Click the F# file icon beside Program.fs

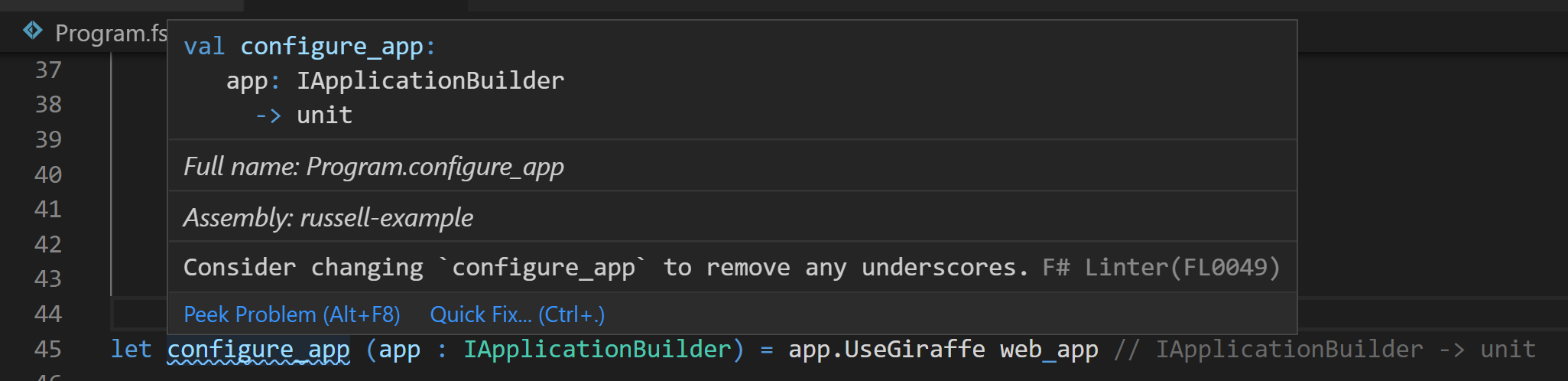pos(33,31)
